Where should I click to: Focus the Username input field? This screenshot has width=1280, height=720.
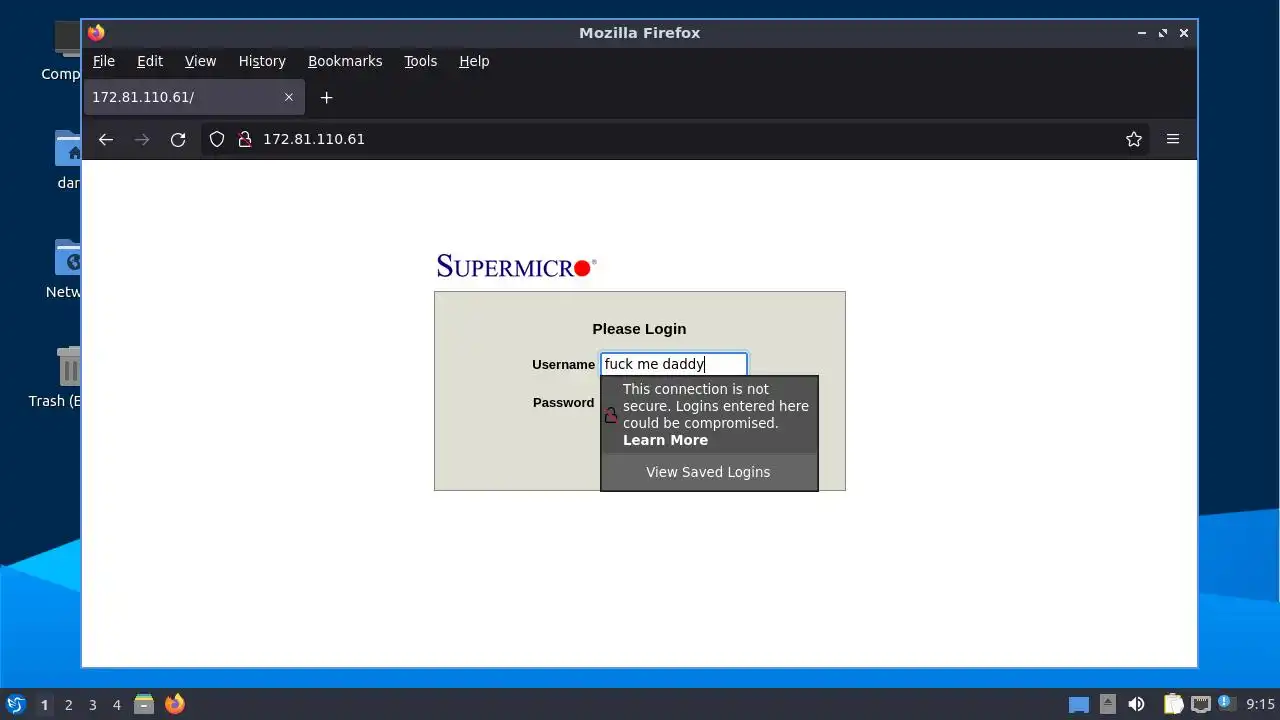(674, 364)
